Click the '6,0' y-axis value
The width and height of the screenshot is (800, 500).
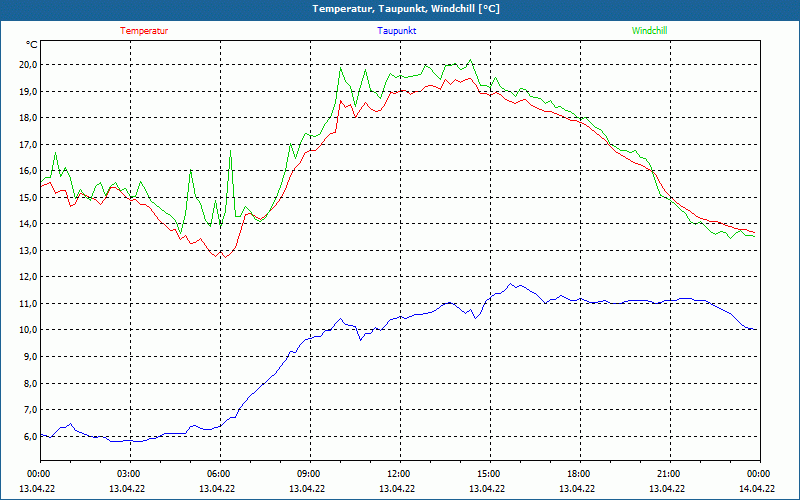[x=31, y=437]
